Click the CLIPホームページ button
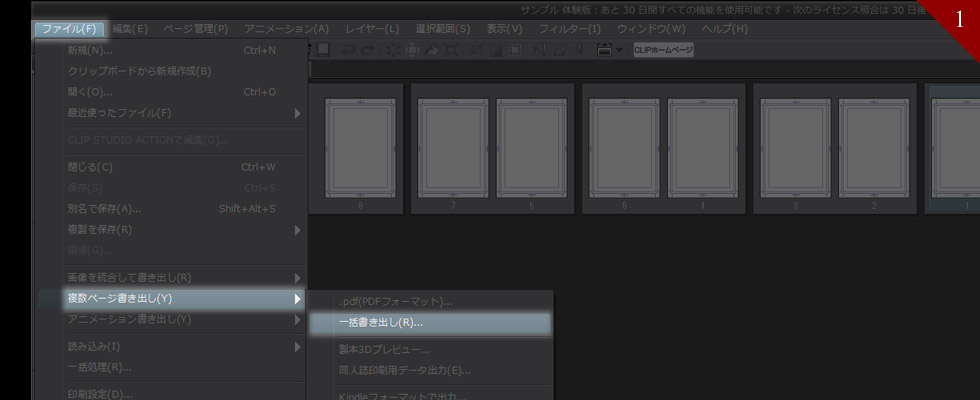The image size is (980, 400). [663, 50]
